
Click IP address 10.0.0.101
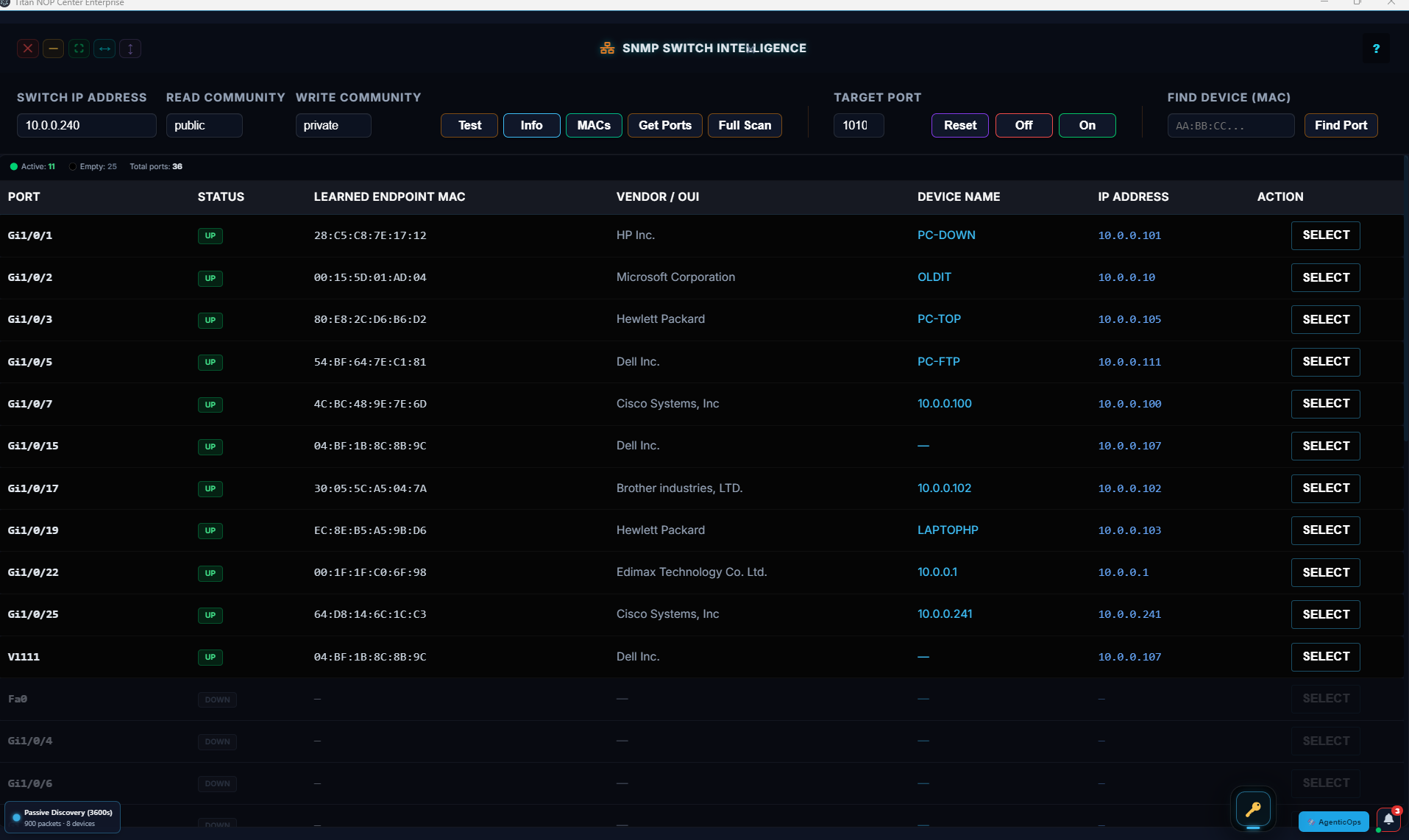(1129, 235)
